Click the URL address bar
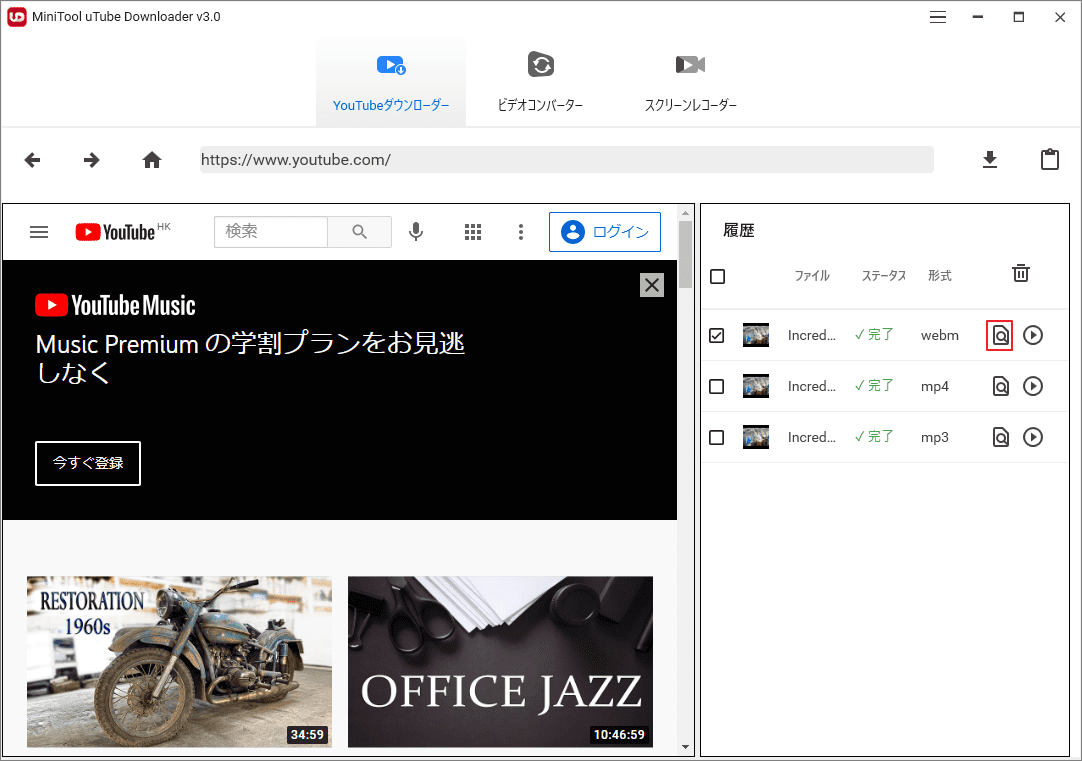 tap(567, 159)
